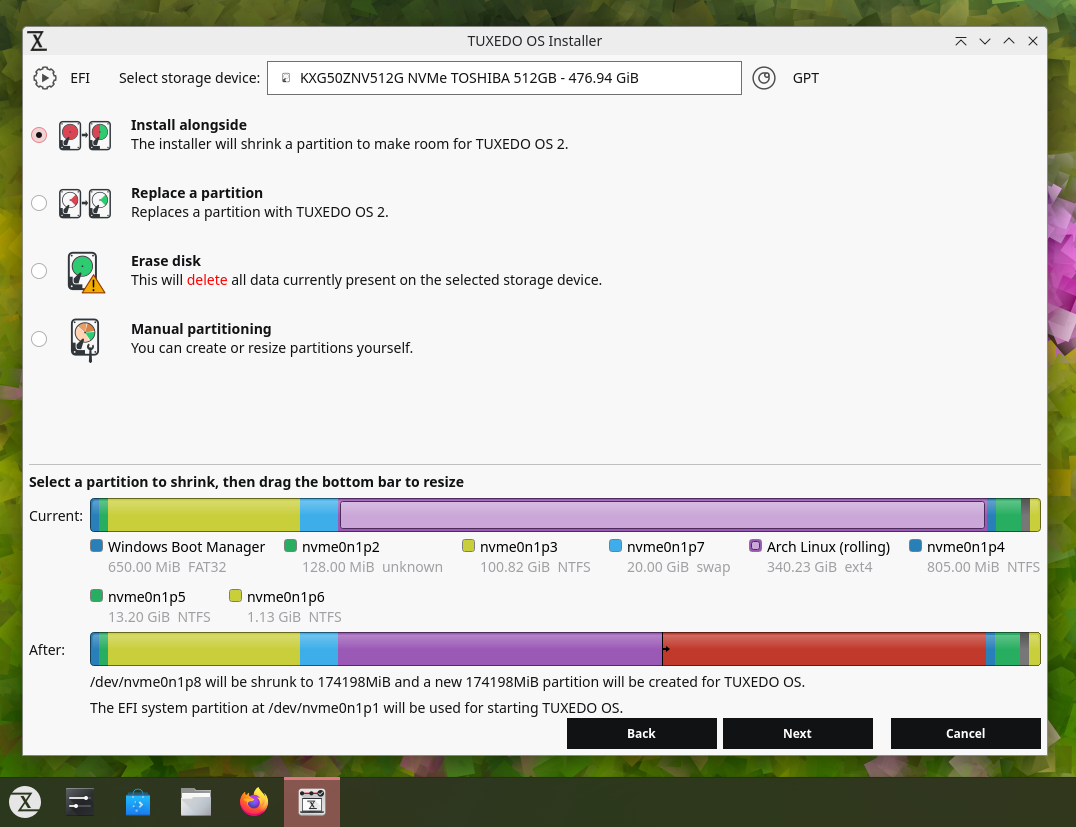Click the nvme0n1p4 blue legend swatch
This screenshot has height=827, width=1076.
(915, 546)
